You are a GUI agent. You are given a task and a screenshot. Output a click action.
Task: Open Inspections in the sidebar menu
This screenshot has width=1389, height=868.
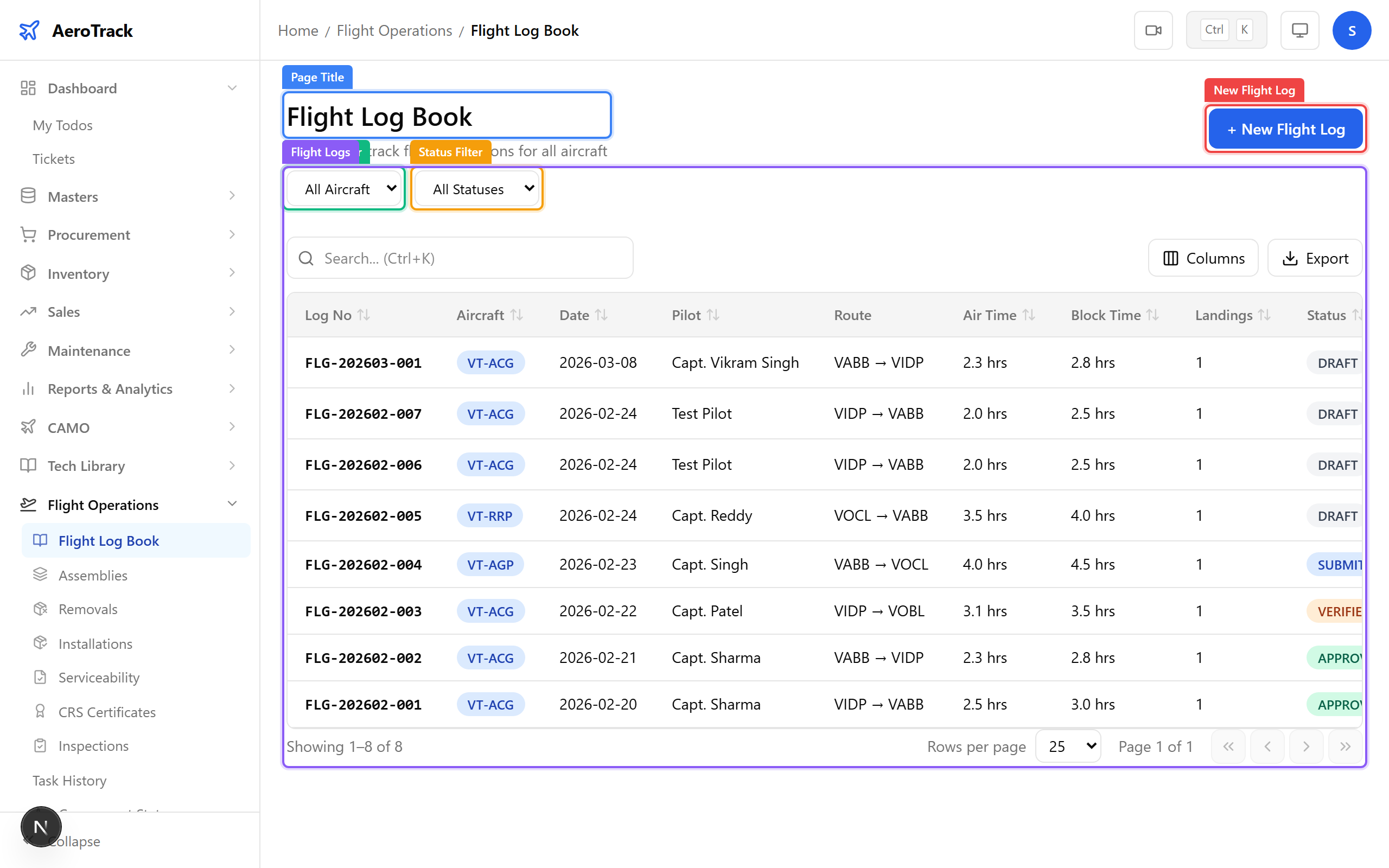pos(93,745)
